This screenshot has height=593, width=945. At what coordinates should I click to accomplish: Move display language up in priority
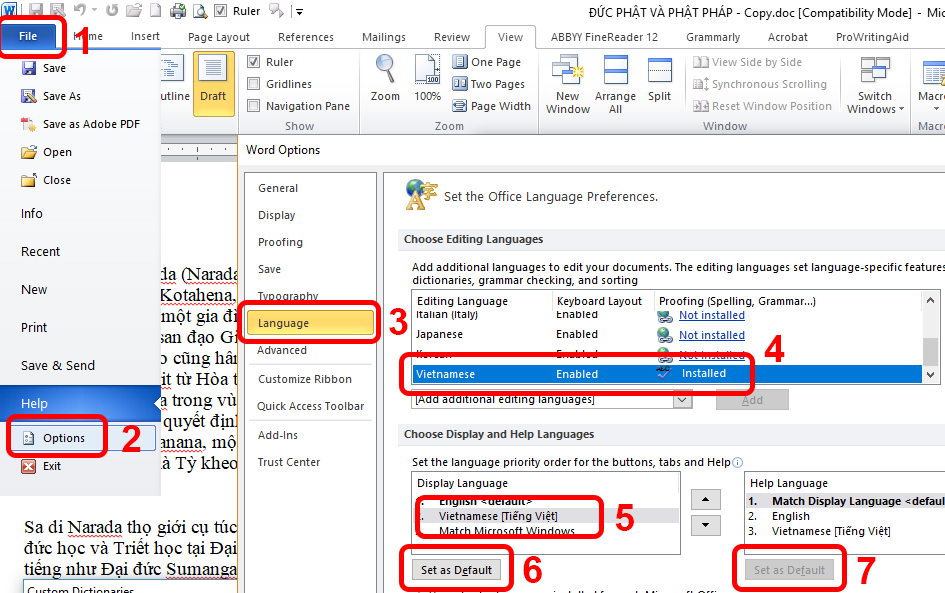tap(705, 499)
